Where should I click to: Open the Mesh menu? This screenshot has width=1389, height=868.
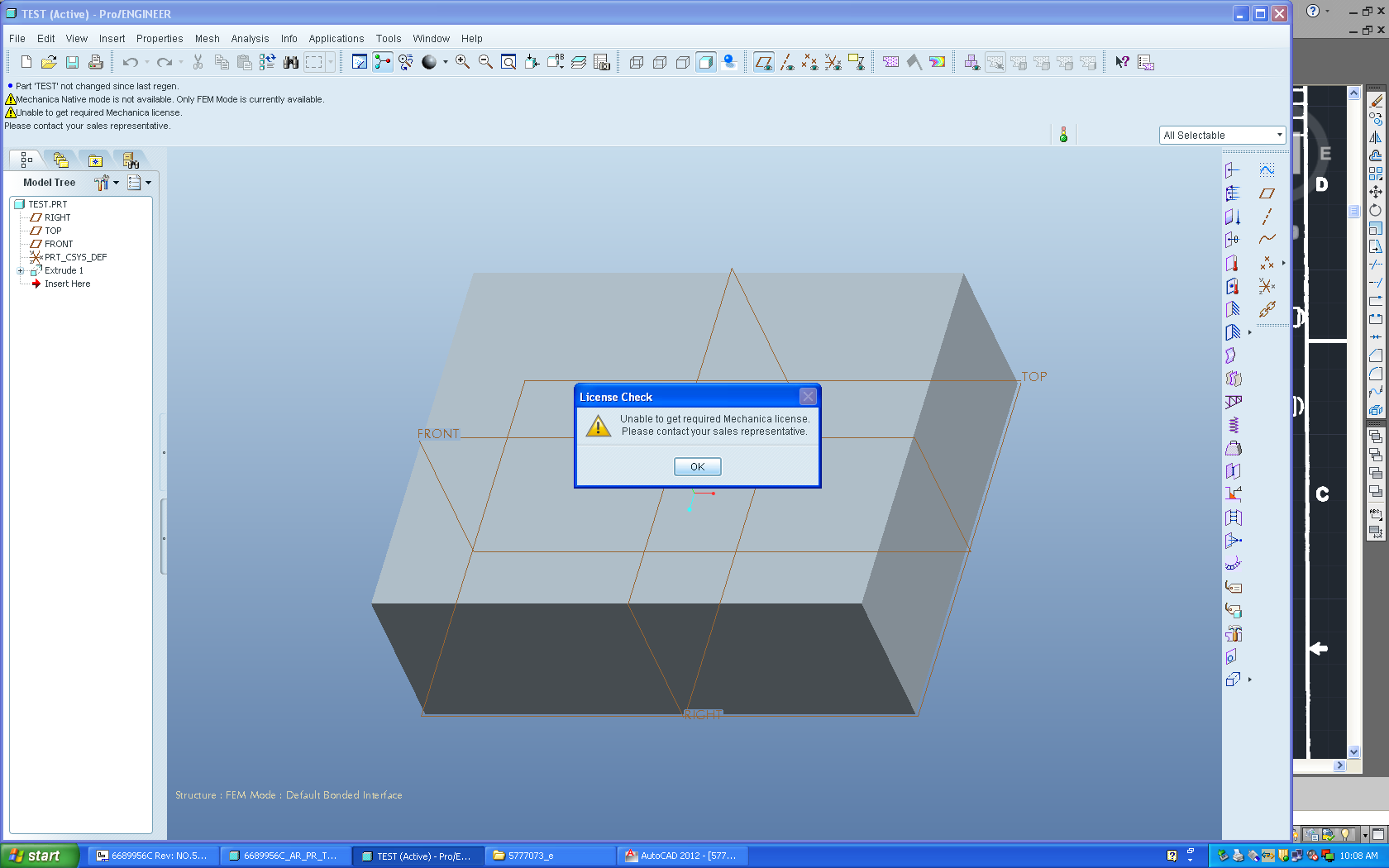coord(208,39)
